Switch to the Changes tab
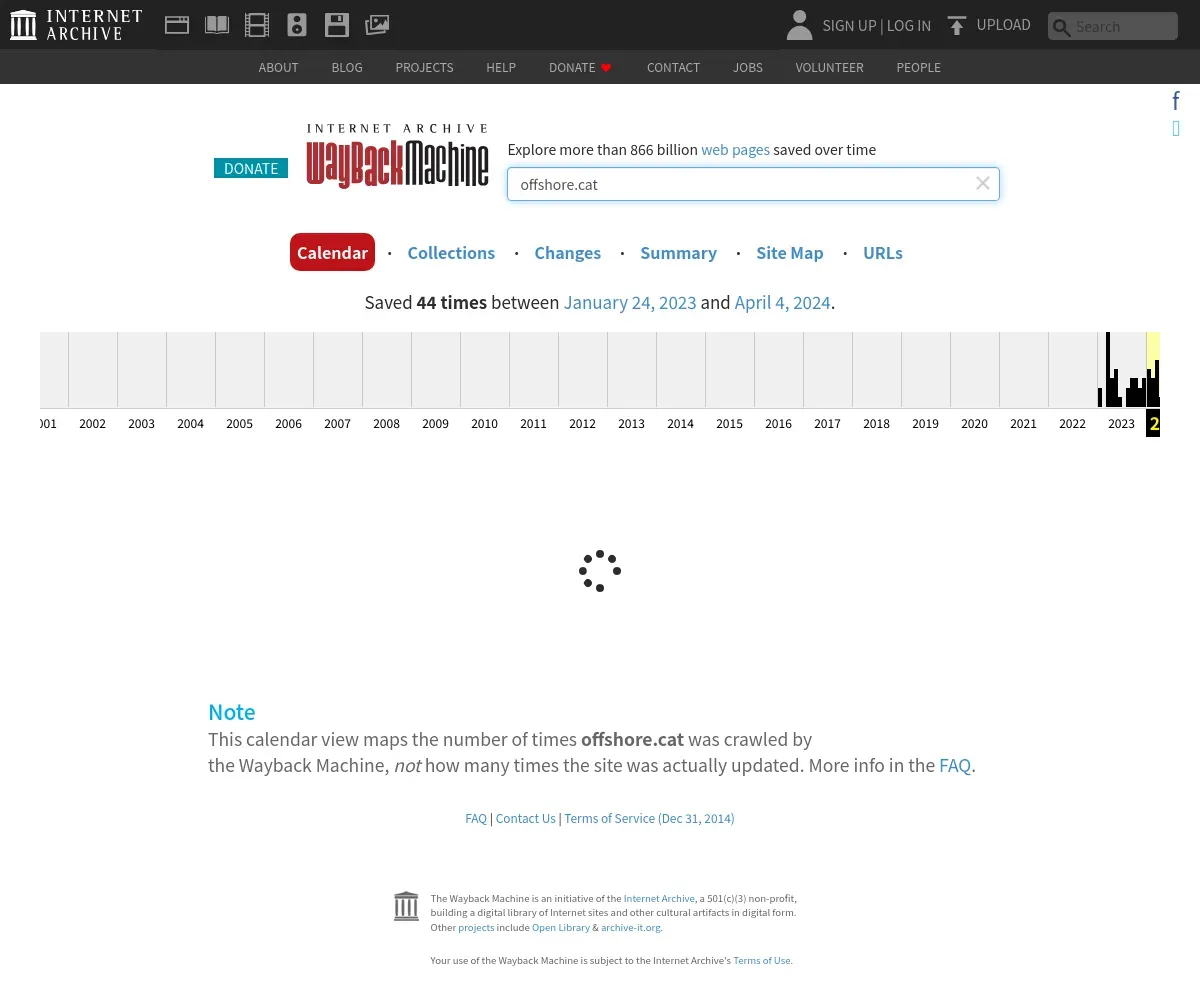This screenshot has width=1200, height=1000. coord(567,253)
